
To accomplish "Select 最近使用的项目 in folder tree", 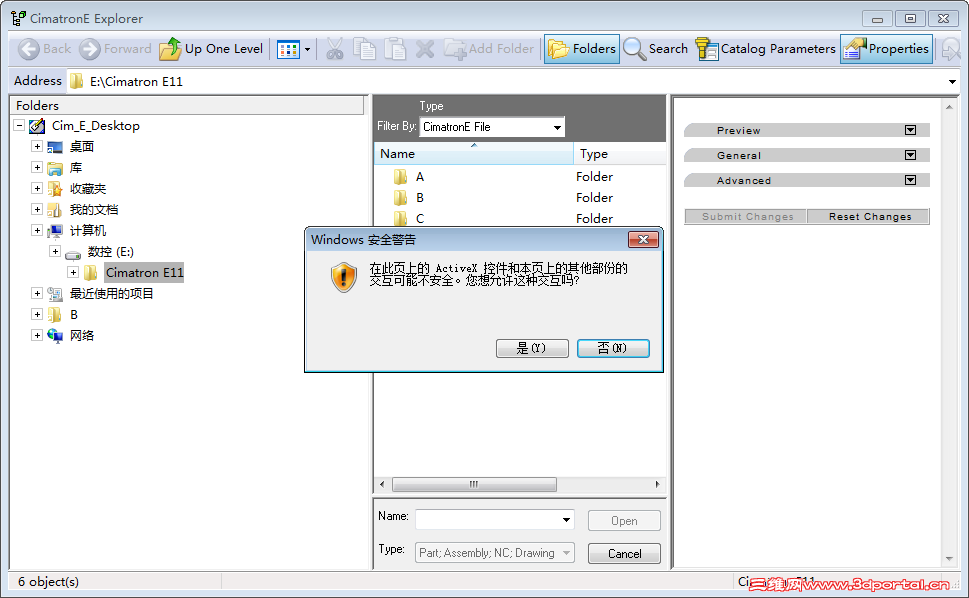I will pos(111,293).
